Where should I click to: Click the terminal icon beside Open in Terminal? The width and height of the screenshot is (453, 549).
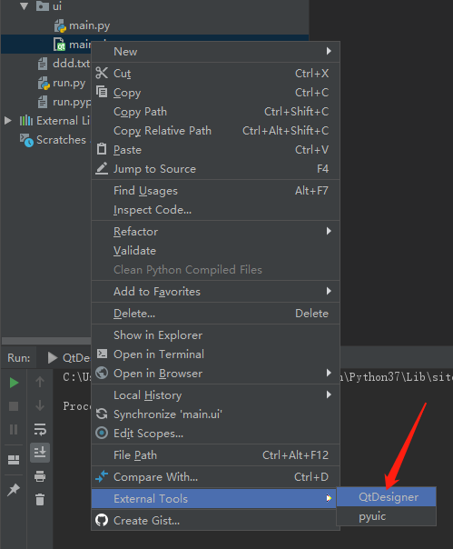point(102,354)
